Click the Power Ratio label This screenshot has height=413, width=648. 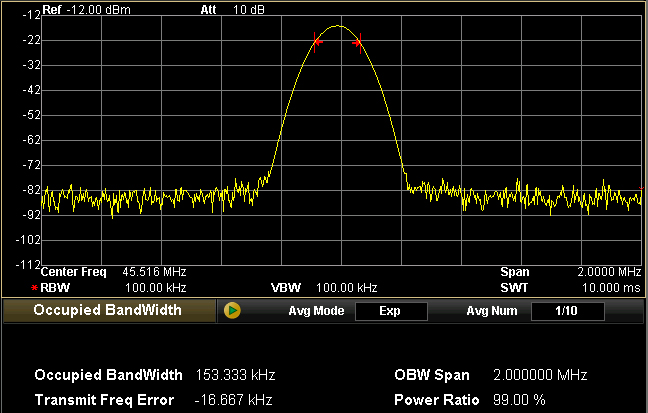click(437, 400)
